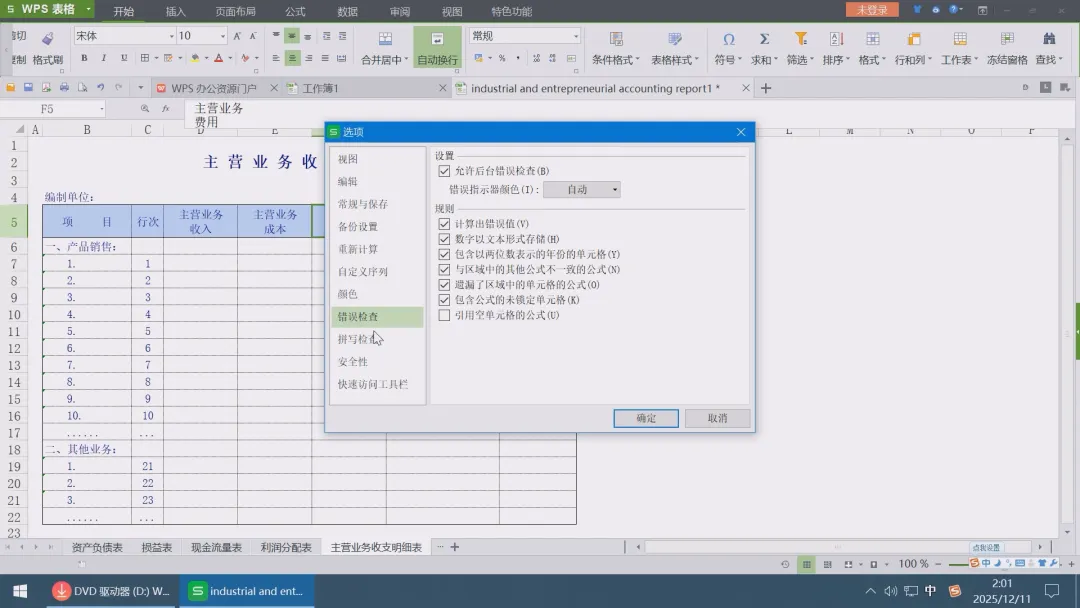Open the 公式 ribbon tab
Screen dimensions: 1080x608
point(295,11)
